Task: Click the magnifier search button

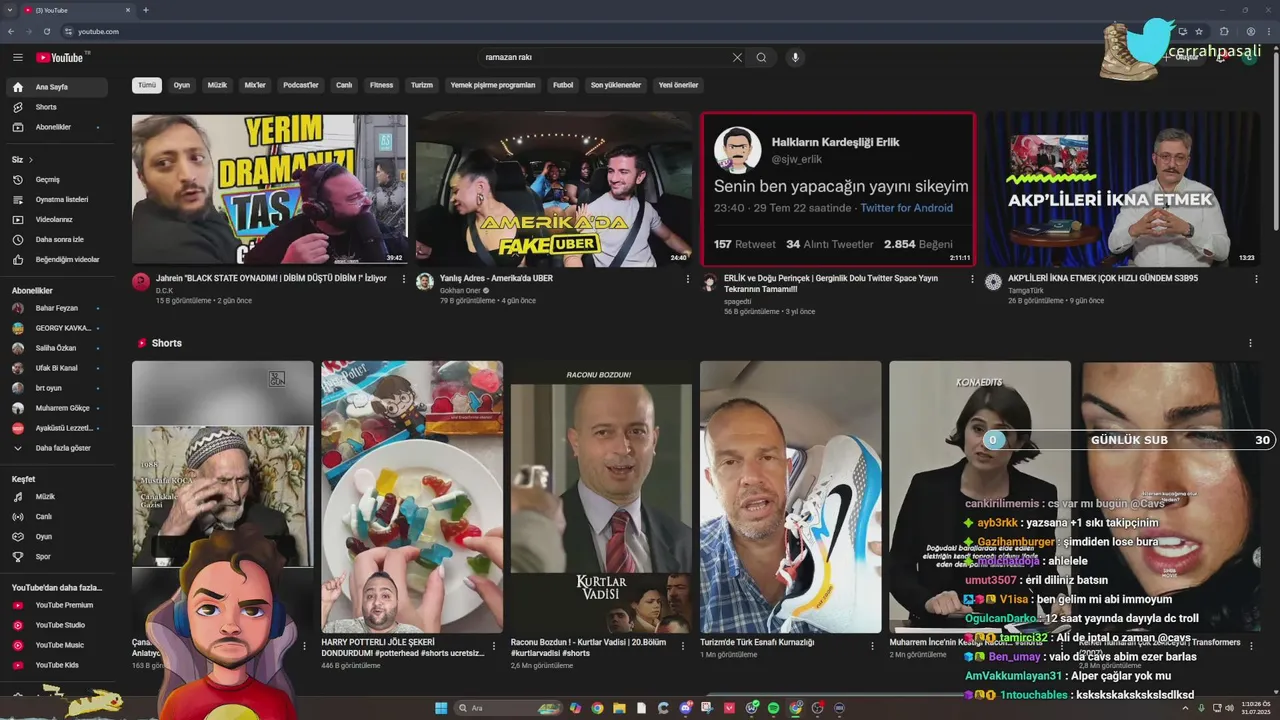Action: point(761,58)
